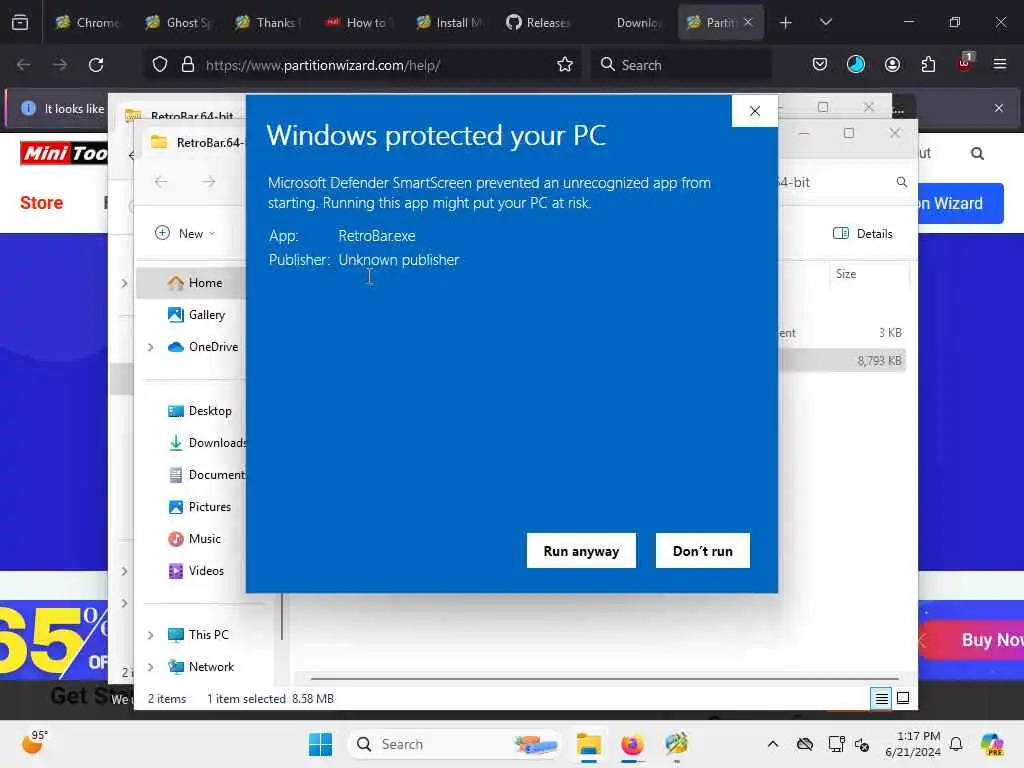
Task: Switch to large icons view in Explorer
Action: point(903,699)
